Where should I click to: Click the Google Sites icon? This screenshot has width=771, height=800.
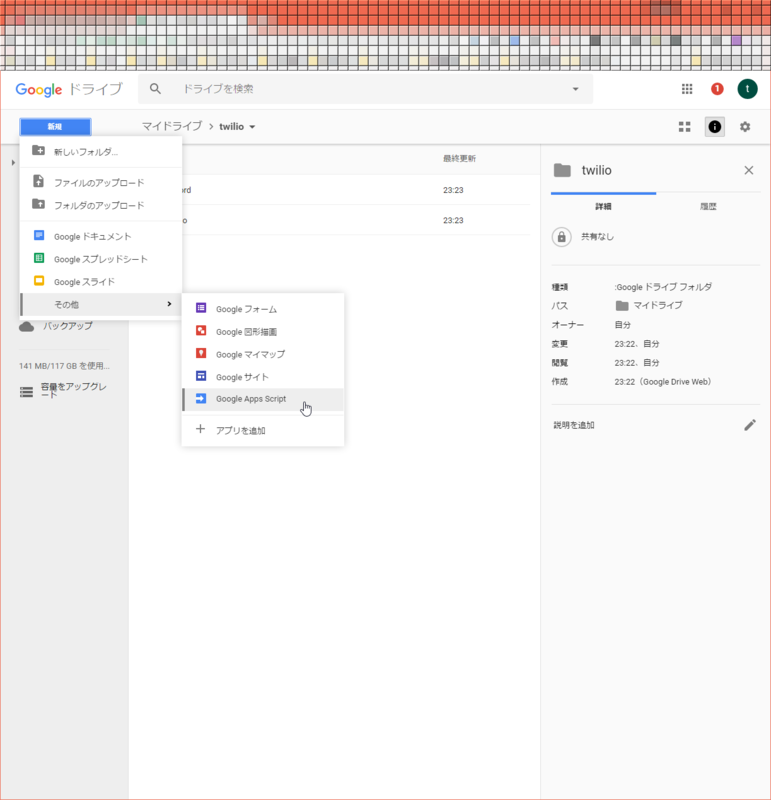pyautogui.click(x=201, y=376)
